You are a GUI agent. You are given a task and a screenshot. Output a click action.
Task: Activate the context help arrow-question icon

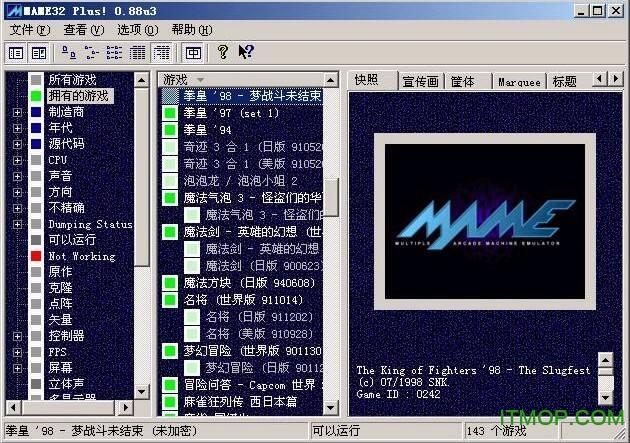[246, 52]
